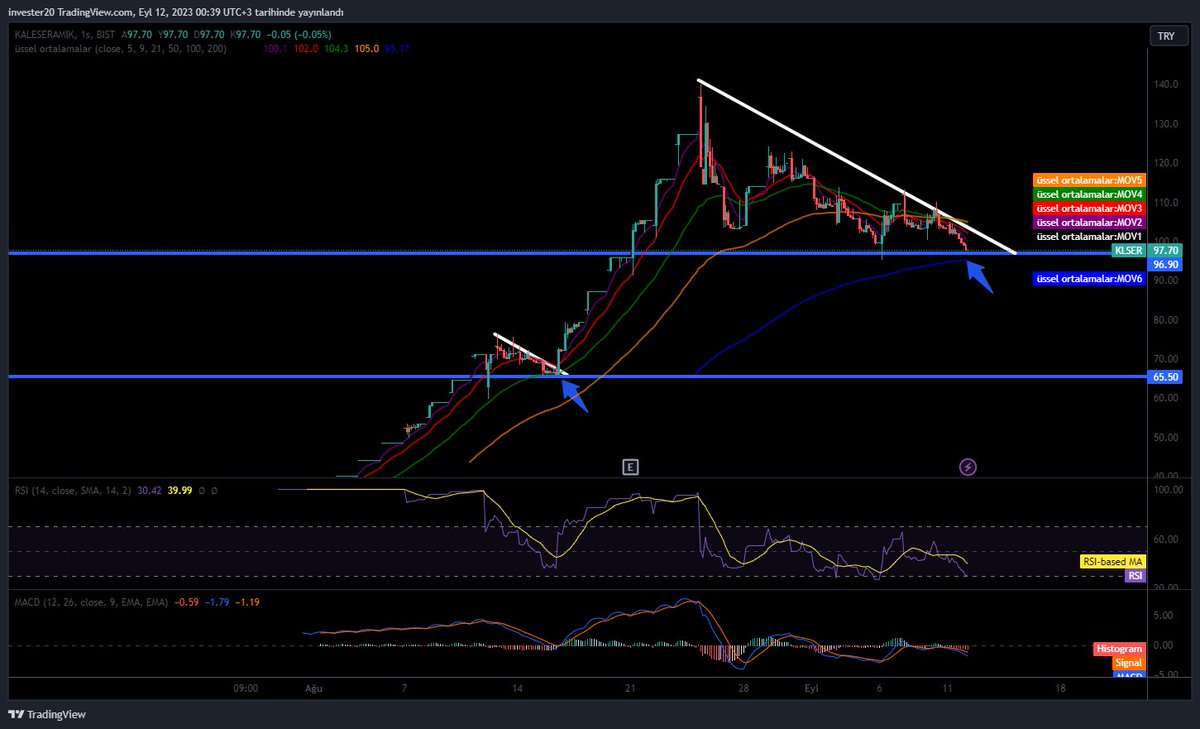Click the red MOV3 indicator label
This screenshot has height=729, width=1200.
click(x=1089, y=208)
